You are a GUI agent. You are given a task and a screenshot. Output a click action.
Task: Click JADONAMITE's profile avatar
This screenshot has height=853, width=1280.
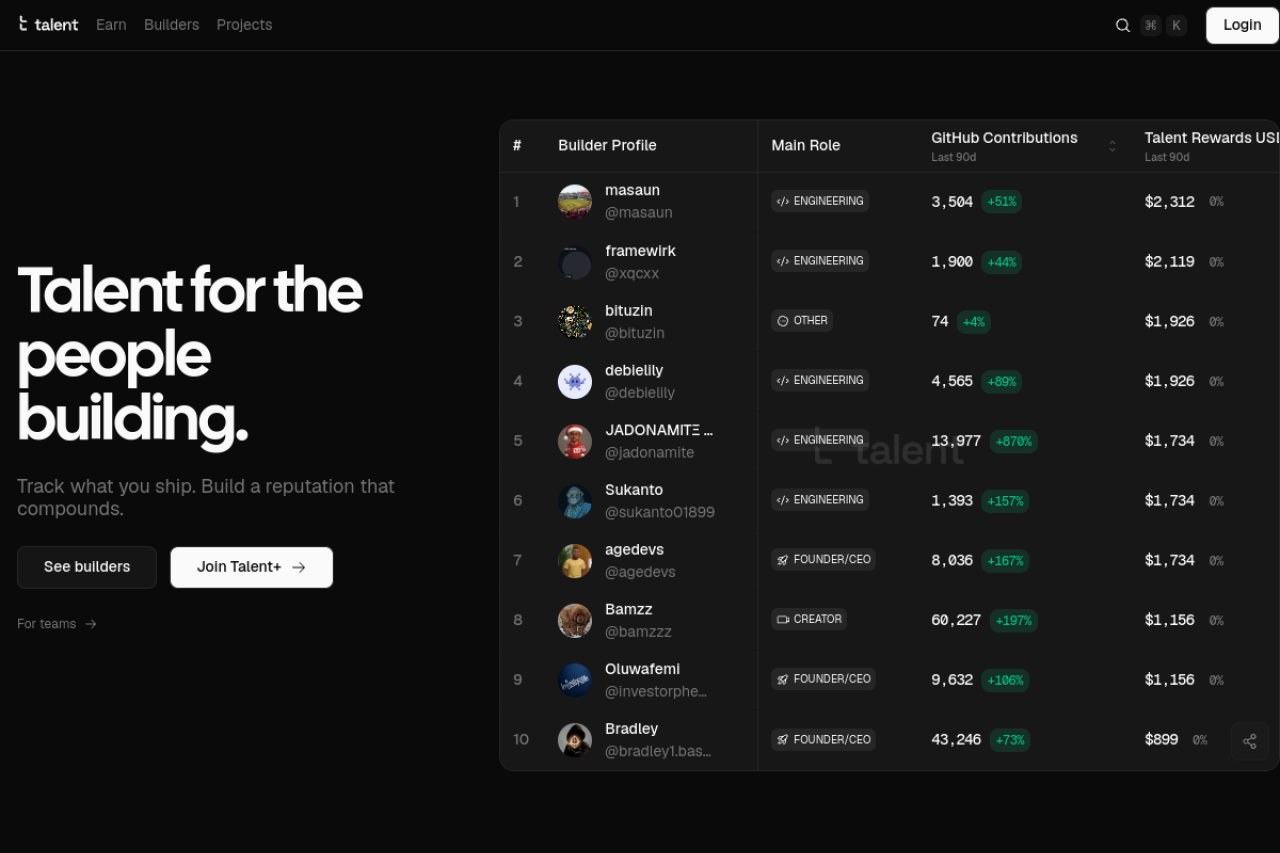tap(575, 441)
